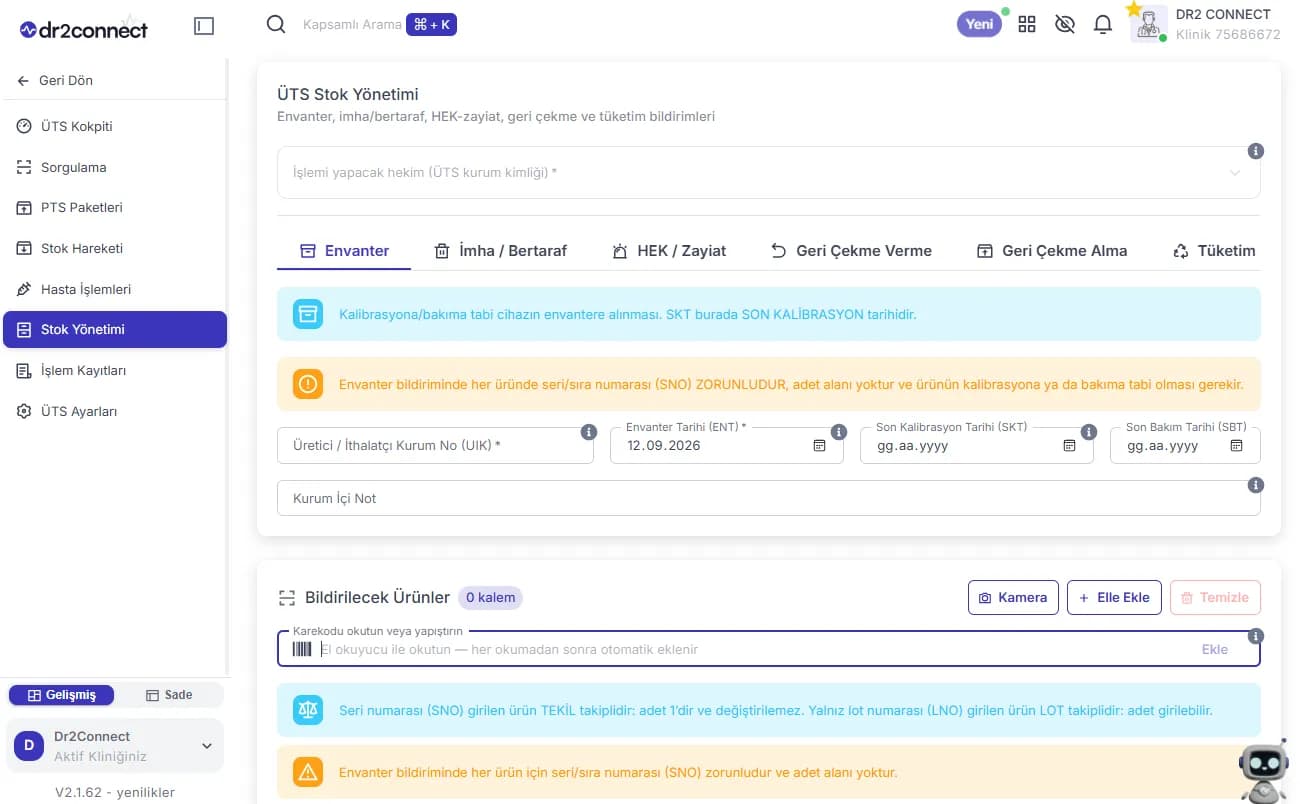The height and width of the screenshot is (804, 1300).
Task: Open Hasta İşlemleri in sidebar
Action: [115, 289]
